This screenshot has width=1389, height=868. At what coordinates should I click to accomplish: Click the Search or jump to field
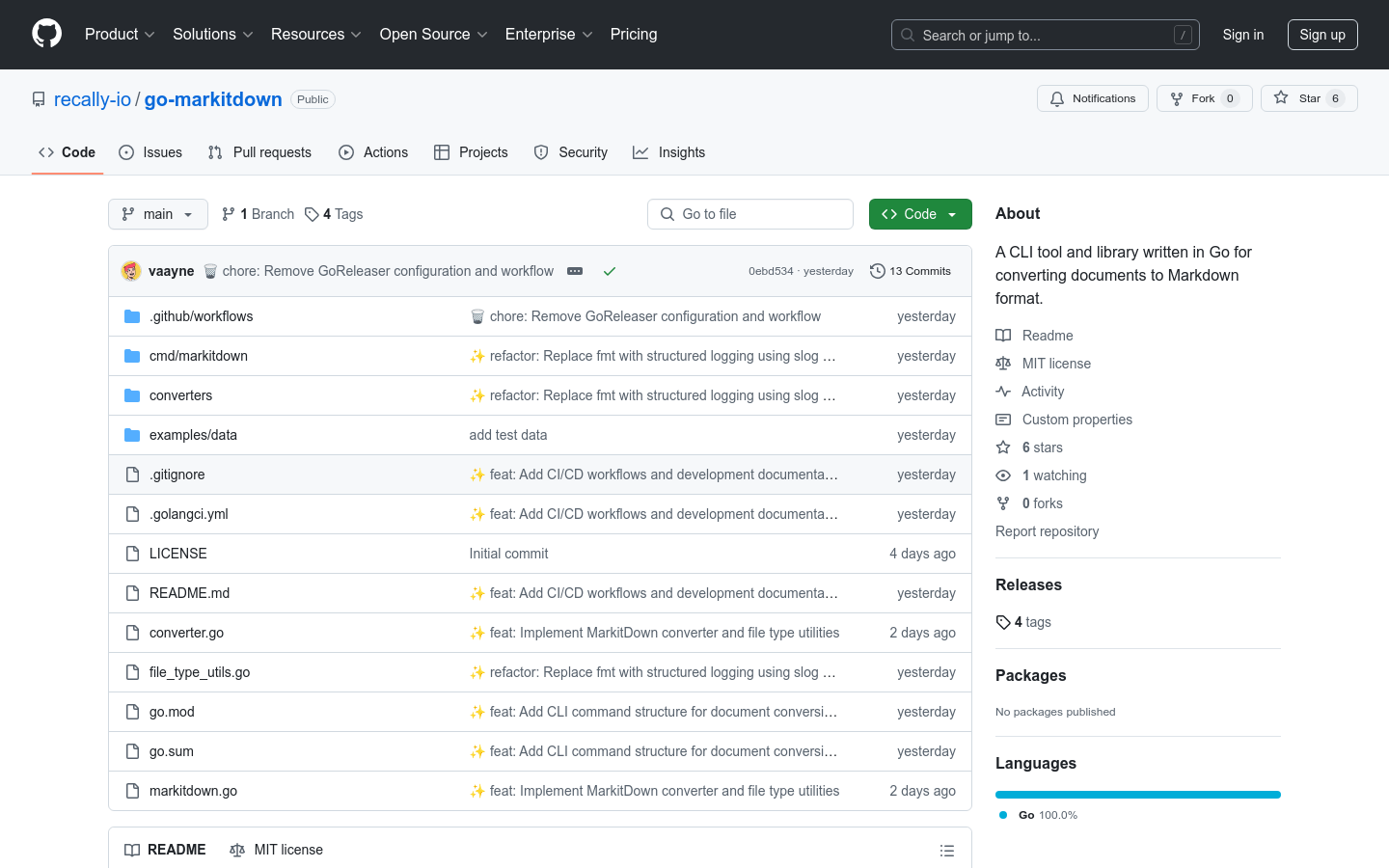(1046, 35)
